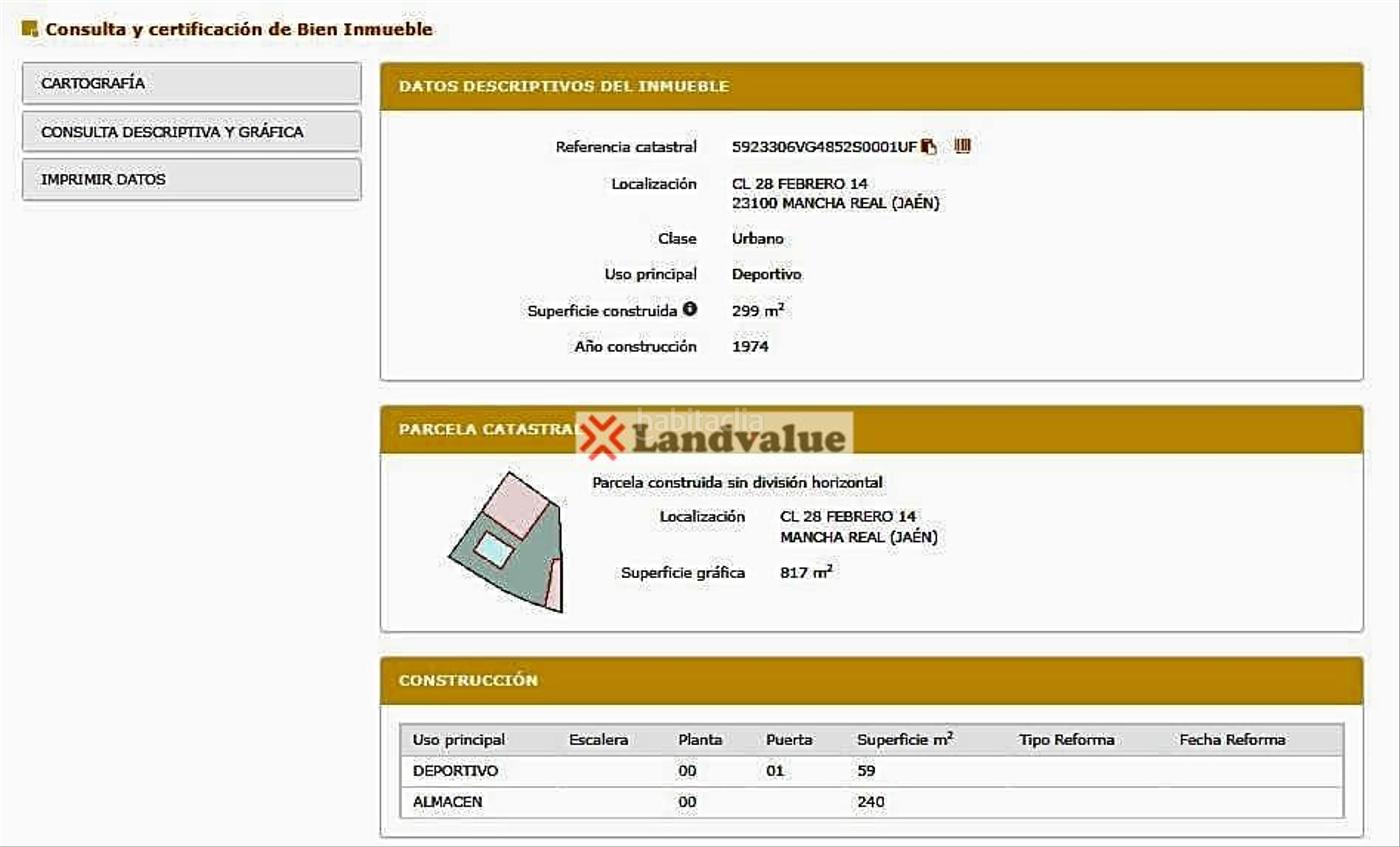Click the Superficie m² column header

pos(904,740)
